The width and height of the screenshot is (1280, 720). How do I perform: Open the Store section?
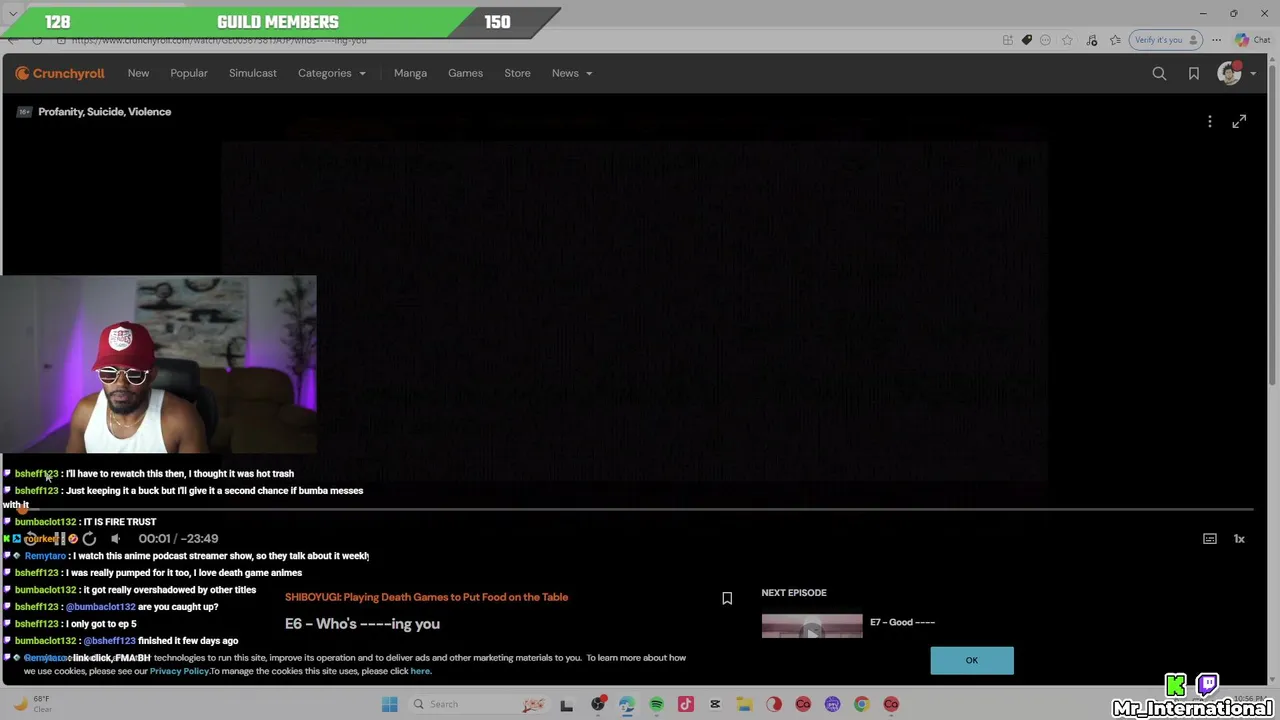[x=517, y=73]
